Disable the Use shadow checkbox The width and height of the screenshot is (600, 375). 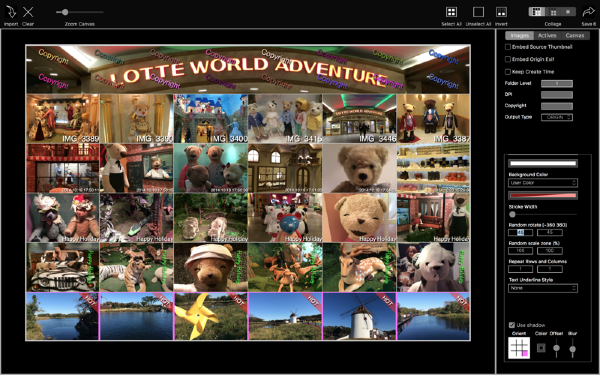pyautogui.click(x=512, y=325)
